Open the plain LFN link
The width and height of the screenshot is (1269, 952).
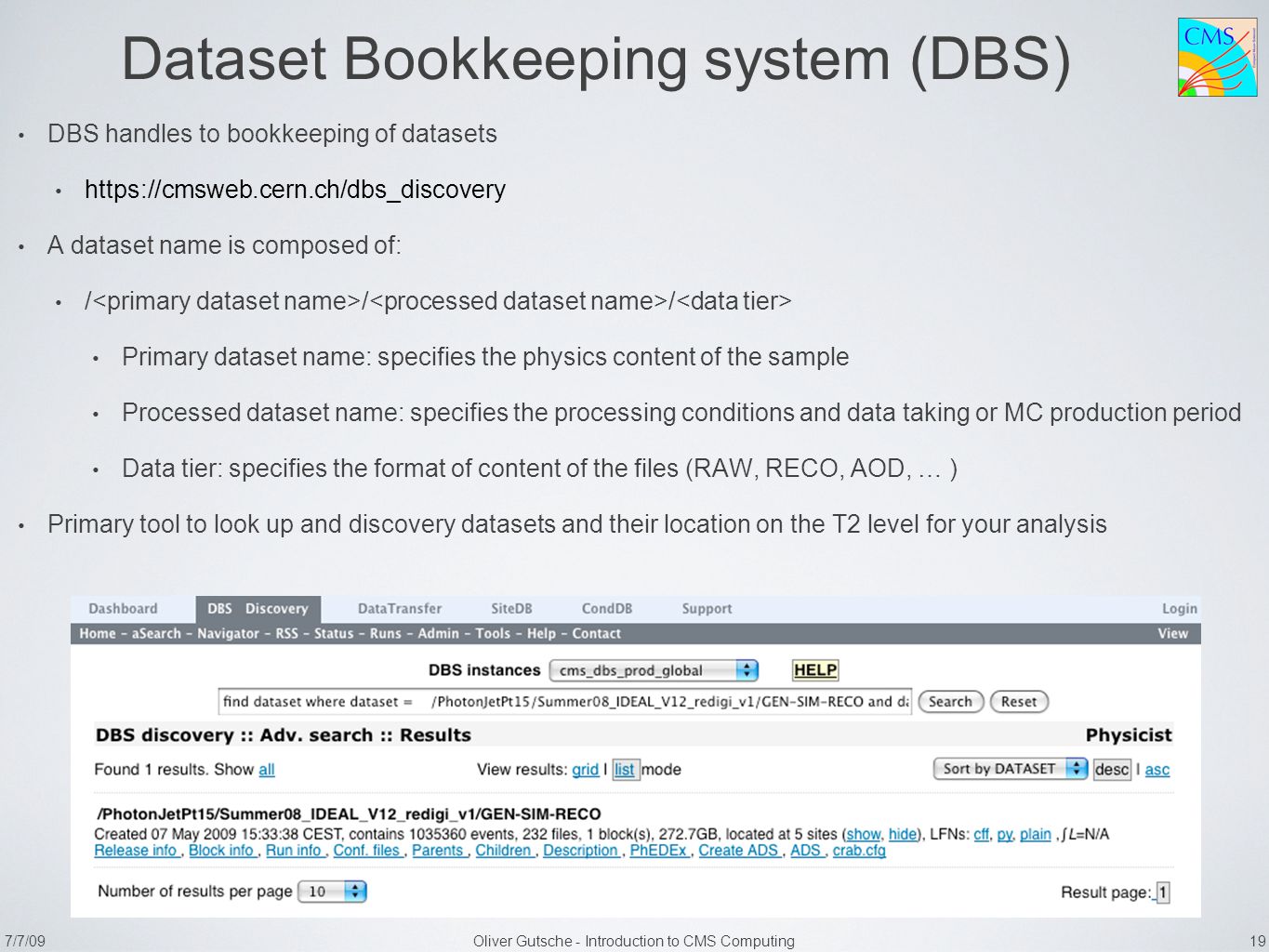[x=1035, y=834]
